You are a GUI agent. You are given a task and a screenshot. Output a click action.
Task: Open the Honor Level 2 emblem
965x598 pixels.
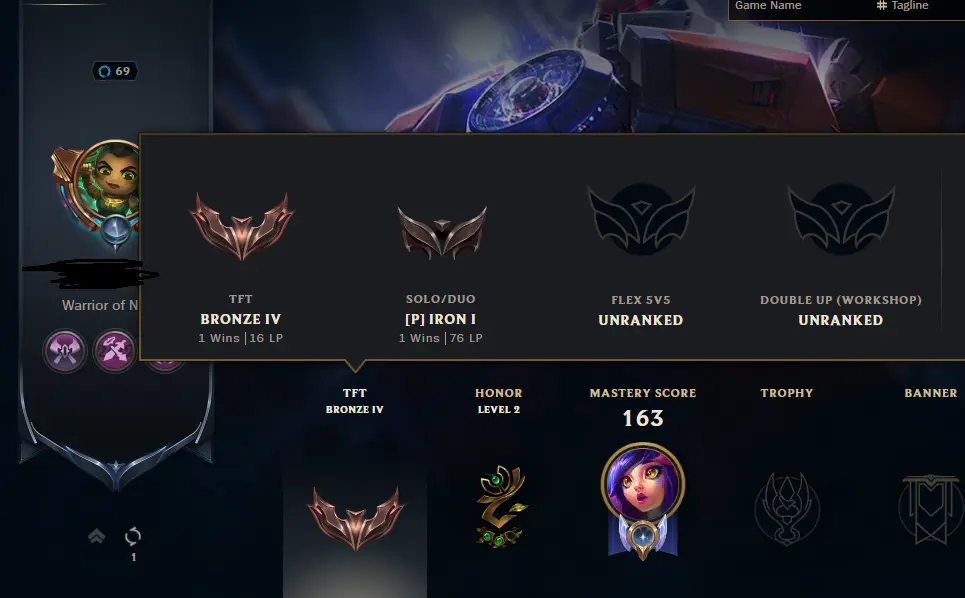pyautogui.click(x=499, y=506)
